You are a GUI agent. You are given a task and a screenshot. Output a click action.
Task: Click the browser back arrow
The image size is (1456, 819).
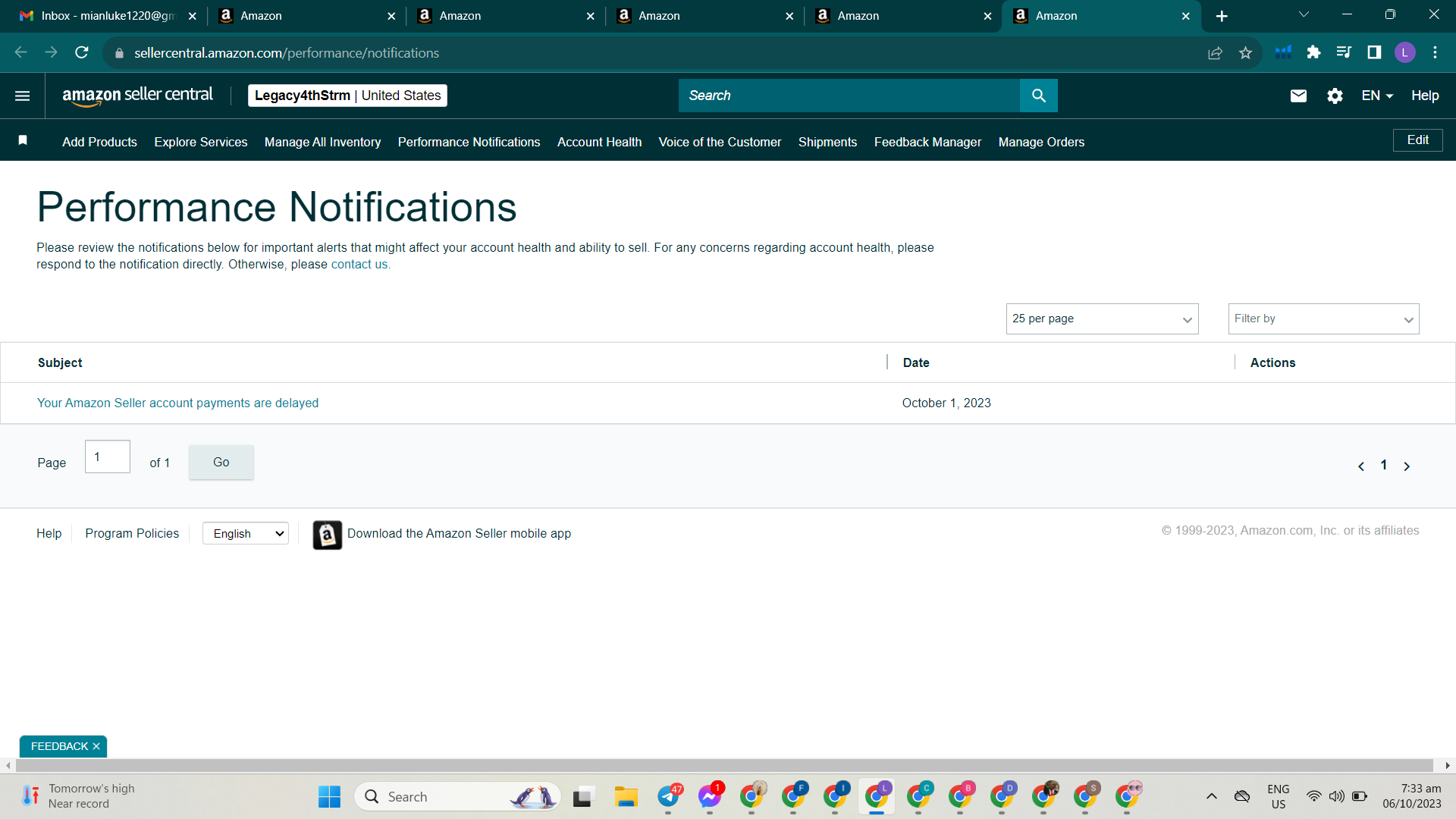(x=21, y=52)
